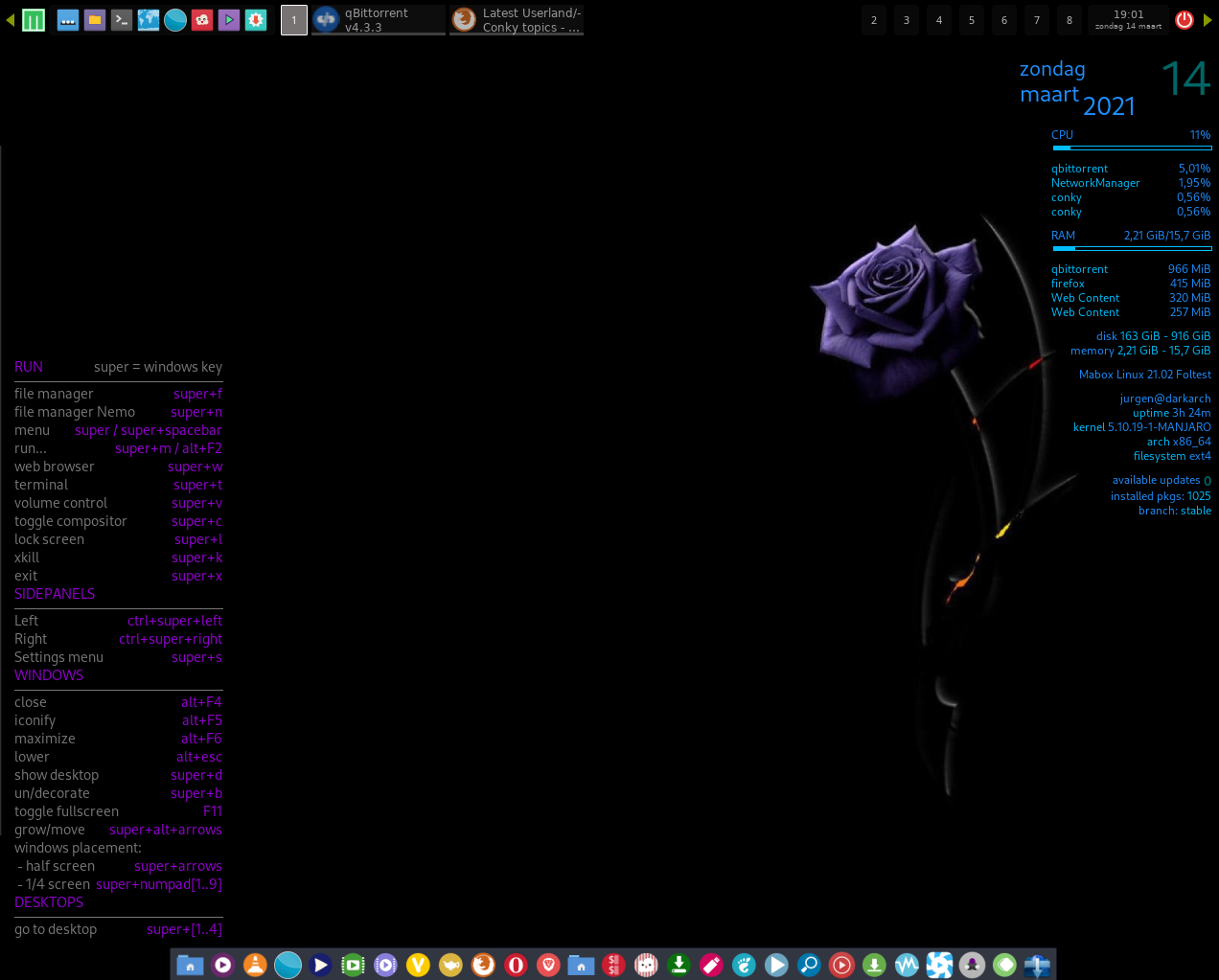Switch to the qBittorrent v4.3.3 window

pos(379,20)
